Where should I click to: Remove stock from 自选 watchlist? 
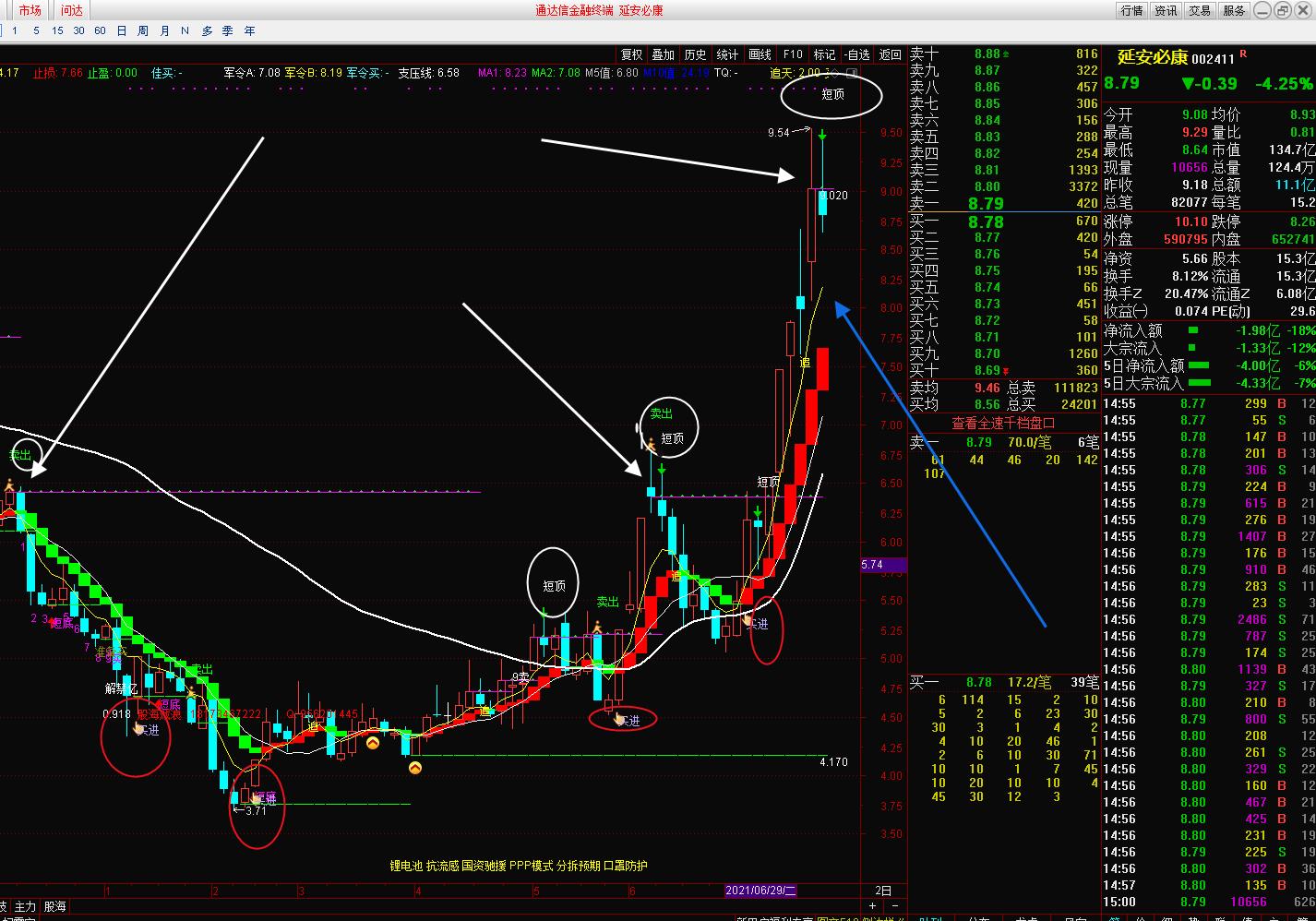coord(857,54)
